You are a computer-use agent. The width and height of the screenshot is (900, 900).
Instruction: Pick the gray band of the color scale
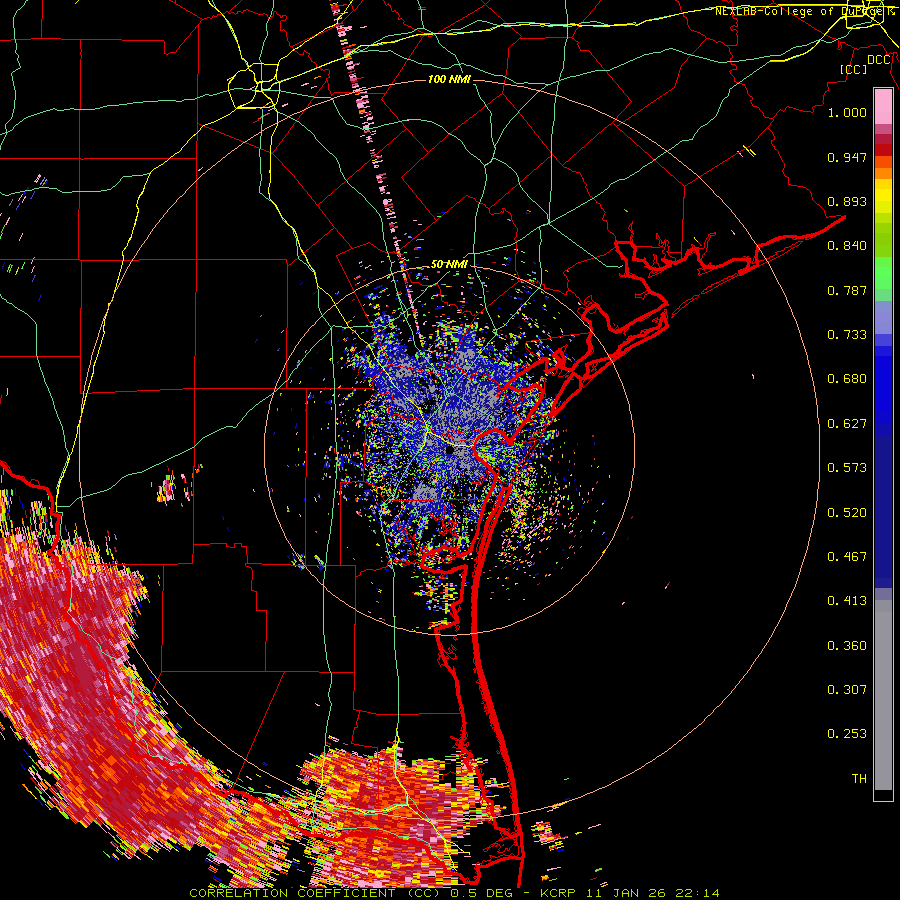click(883, 695)
